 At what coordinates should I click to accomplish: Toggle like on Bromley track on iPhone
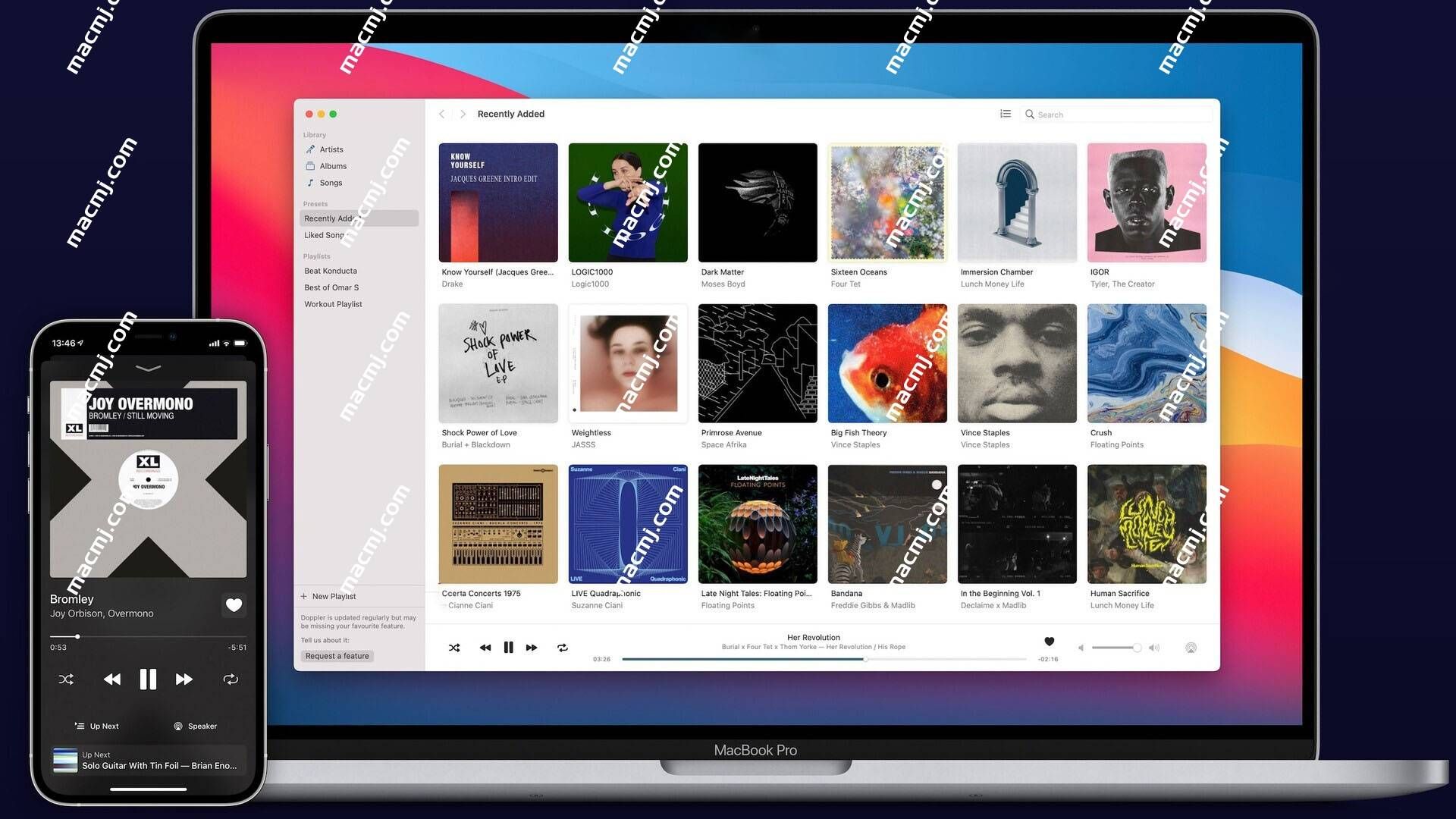234,604
